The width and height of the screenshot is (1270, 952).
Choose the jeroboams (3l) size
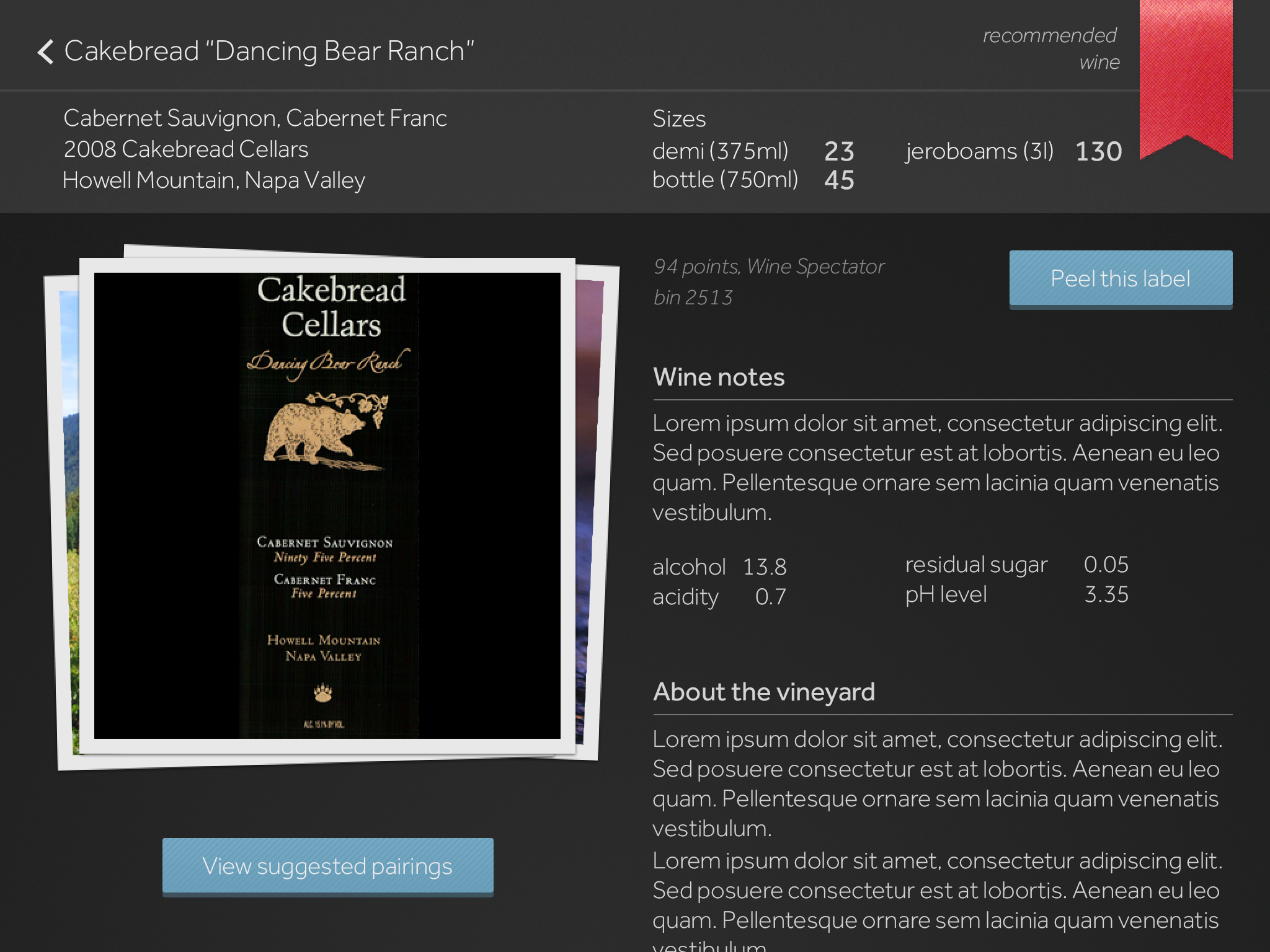point(979,151)
